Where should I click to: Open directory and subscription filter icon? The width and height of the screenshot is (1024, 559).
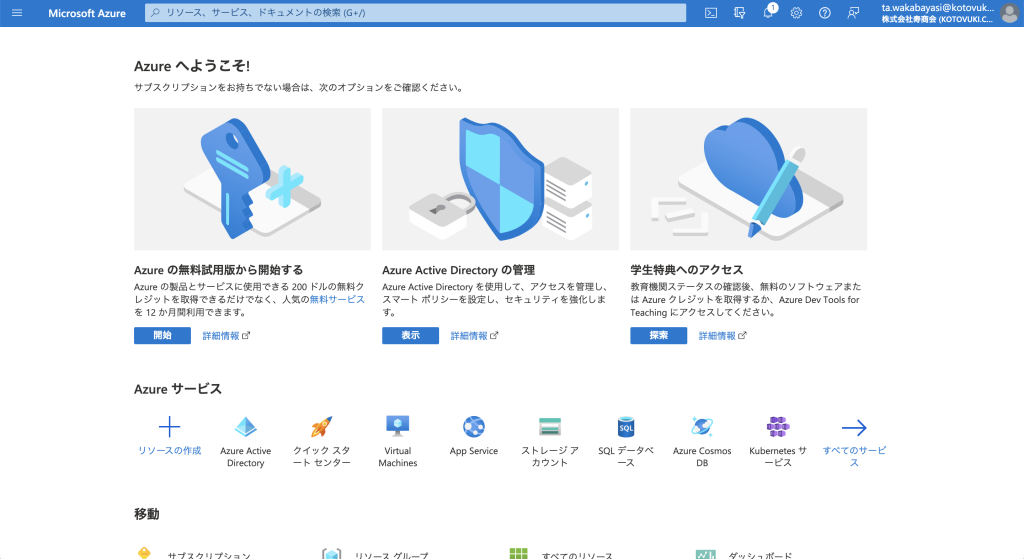[739, 12]
